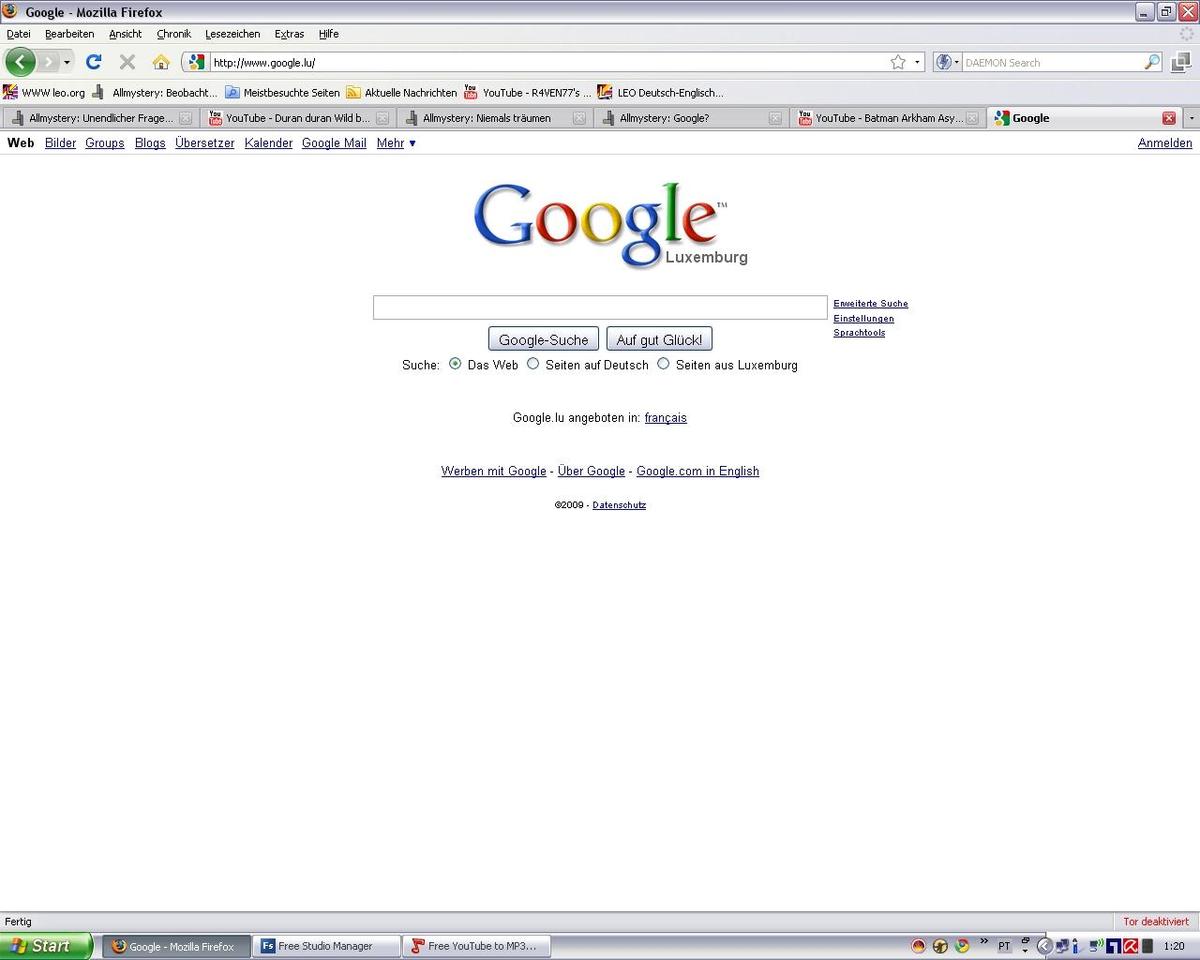Close the Allmystery: Niemals träumen tab
This screenshot has width=1200, height=960.
tap(579, 118)
